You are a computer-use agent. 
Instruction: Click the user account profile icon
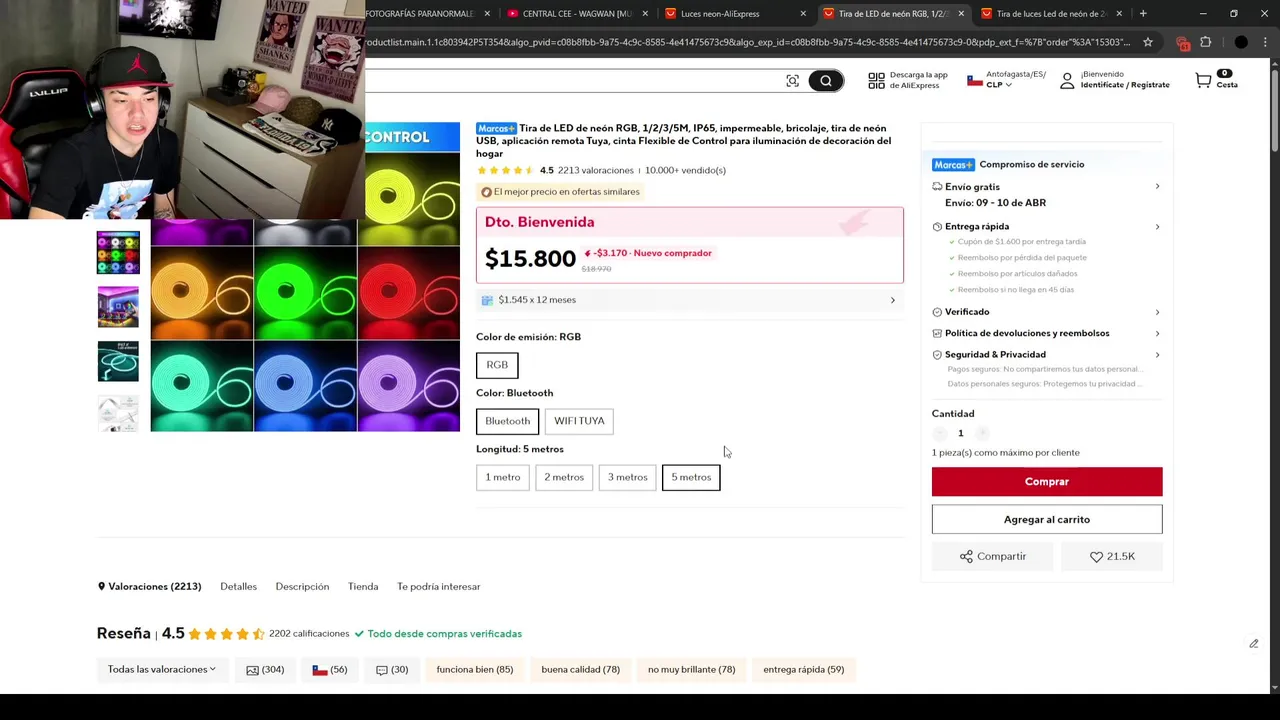pos(1067,80)
